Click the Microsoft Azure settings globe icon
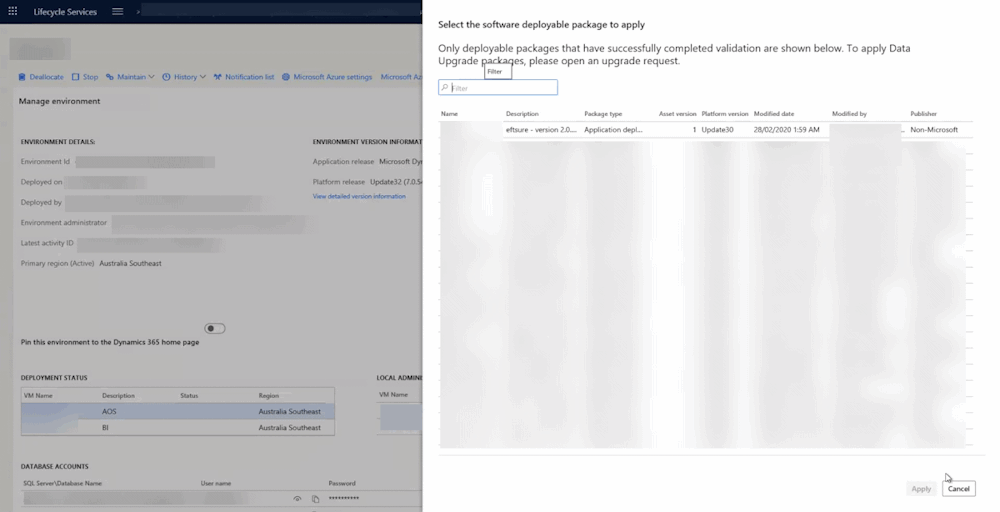 point(286,77)
